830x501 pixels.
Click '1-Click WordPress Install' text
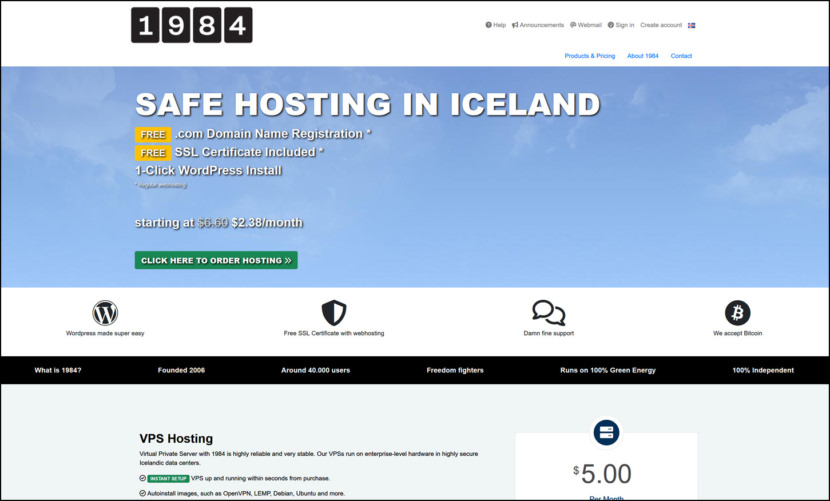tap(209, 171)
